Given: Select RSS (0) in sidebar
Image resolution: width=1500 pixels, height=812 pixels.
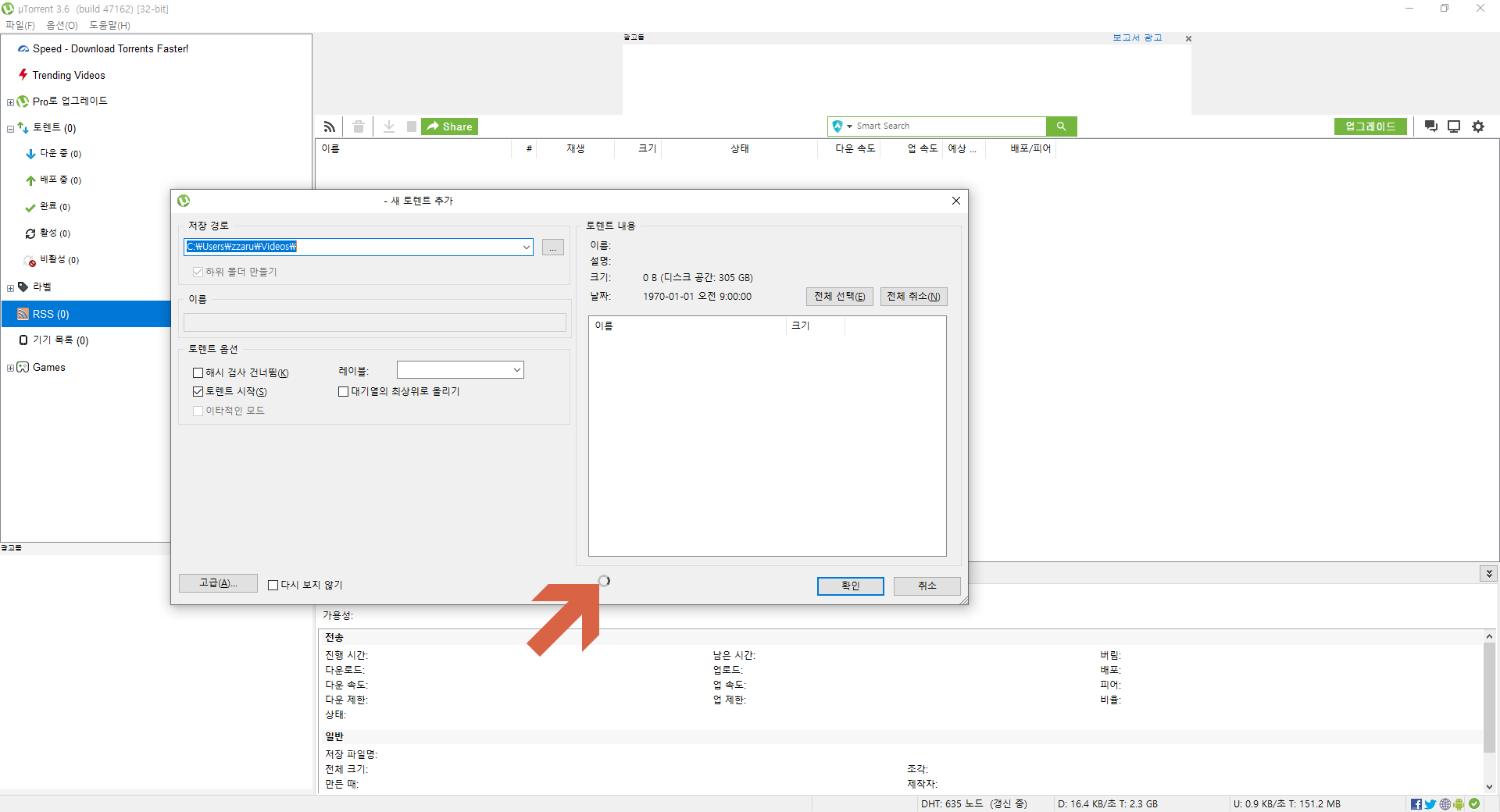Looking at the screenshot, I should pyautogui.click(x=86, y=314).
